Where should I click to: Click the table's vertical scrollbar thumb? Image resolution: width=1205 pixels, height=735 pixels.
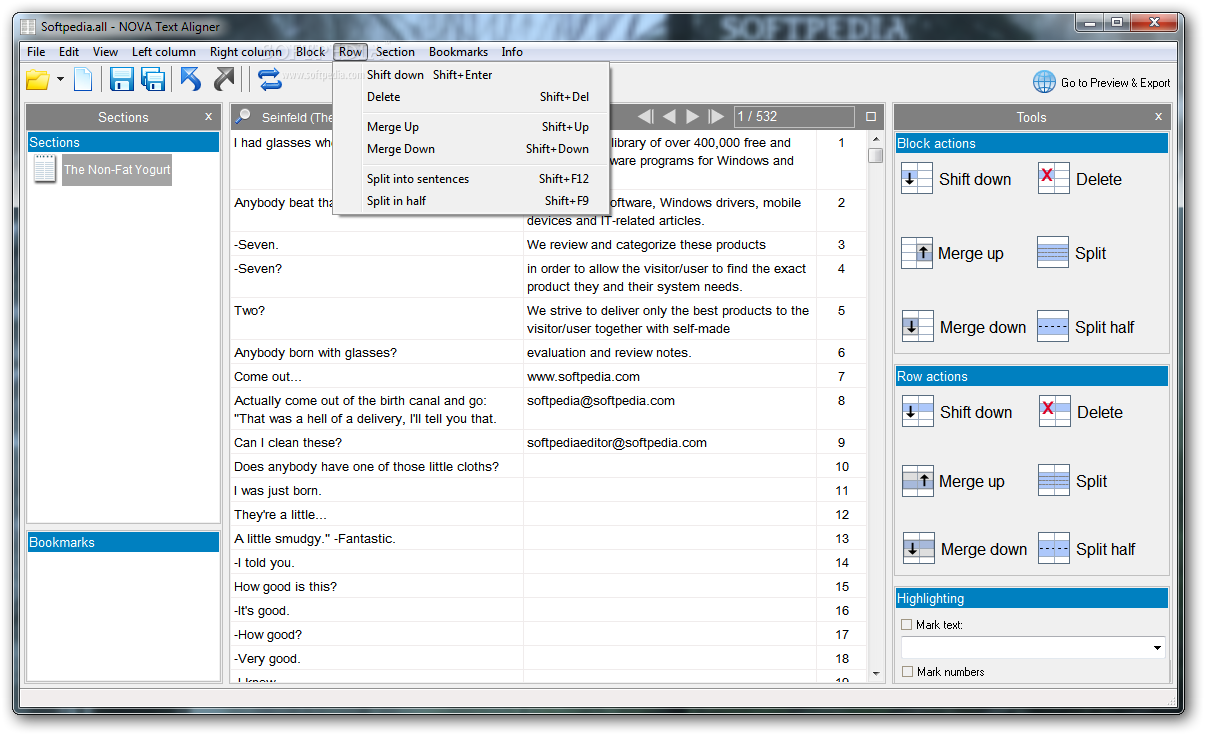coord(876,155)
